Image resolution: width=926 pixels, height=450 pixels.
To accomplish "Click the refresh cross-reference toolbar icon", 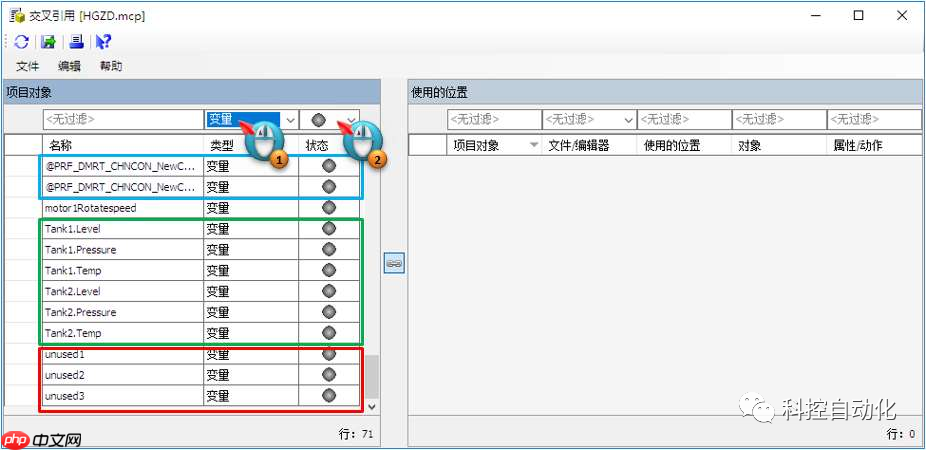I will [22, 41].
